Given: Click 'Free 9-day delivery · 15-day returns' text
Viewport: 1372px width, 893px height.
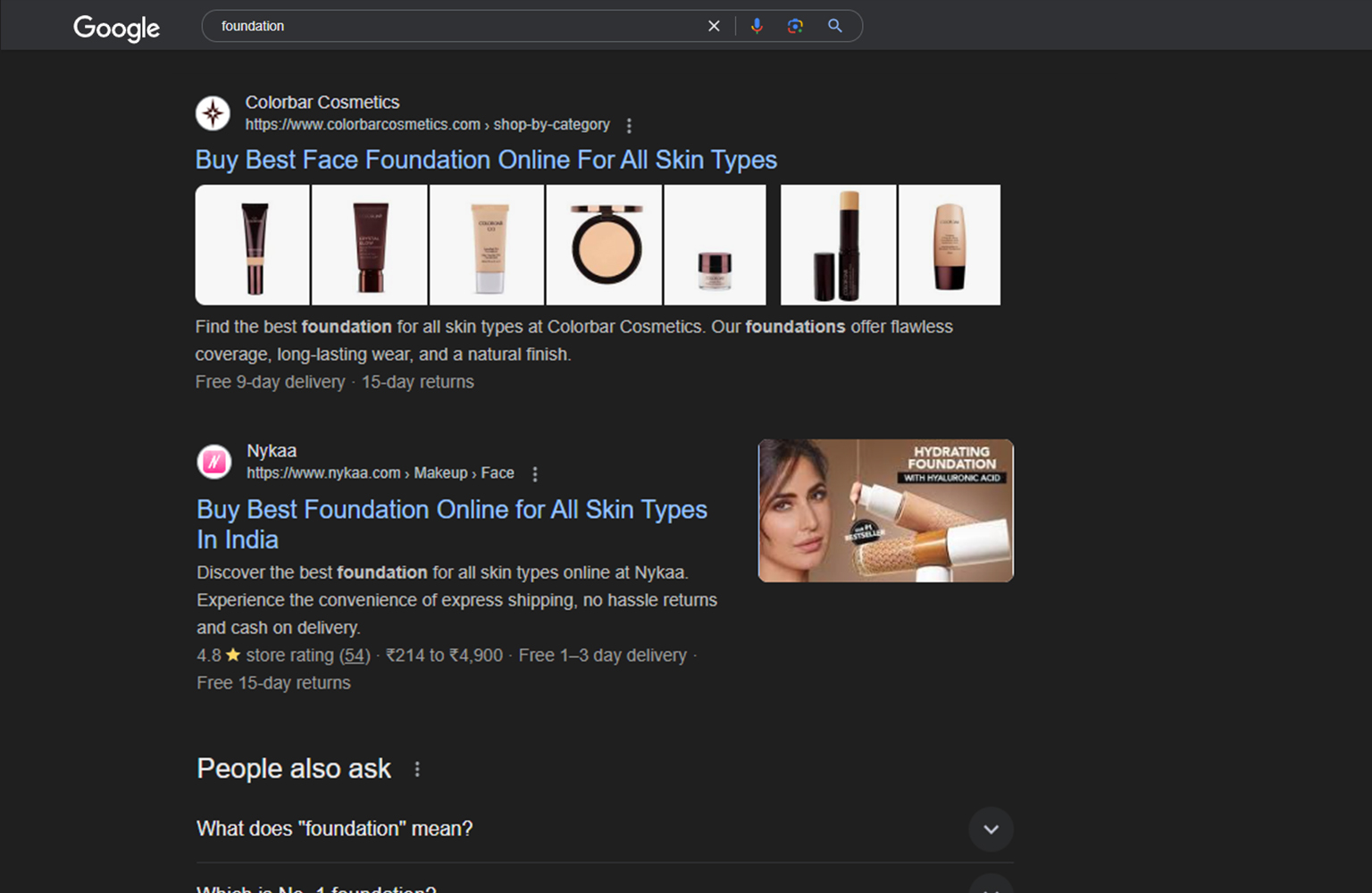Looking at the screenshot, I should pyautogui.click(x=335, y=382).
